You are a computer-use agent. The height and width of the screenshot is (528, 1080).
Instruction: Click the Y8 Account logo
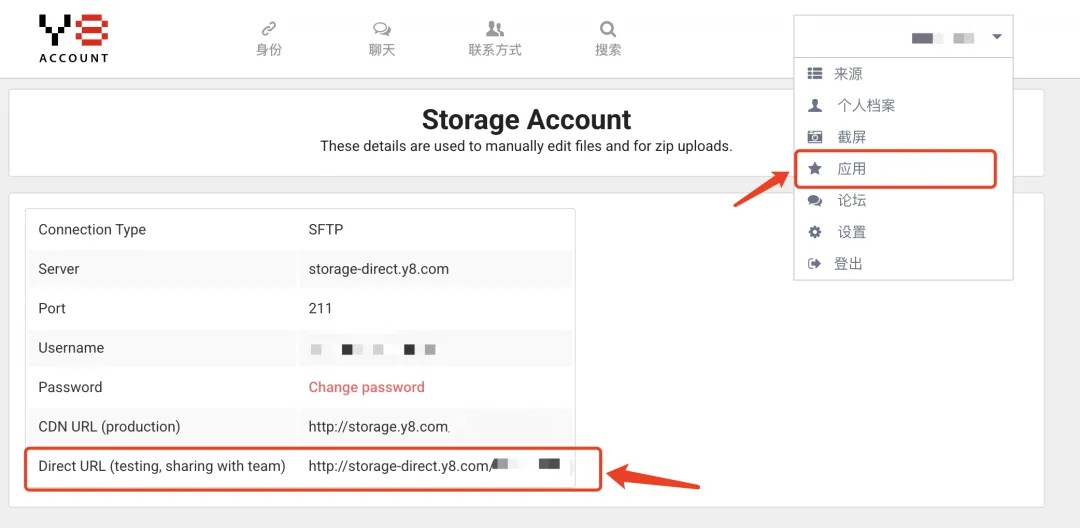coord(74,39)
